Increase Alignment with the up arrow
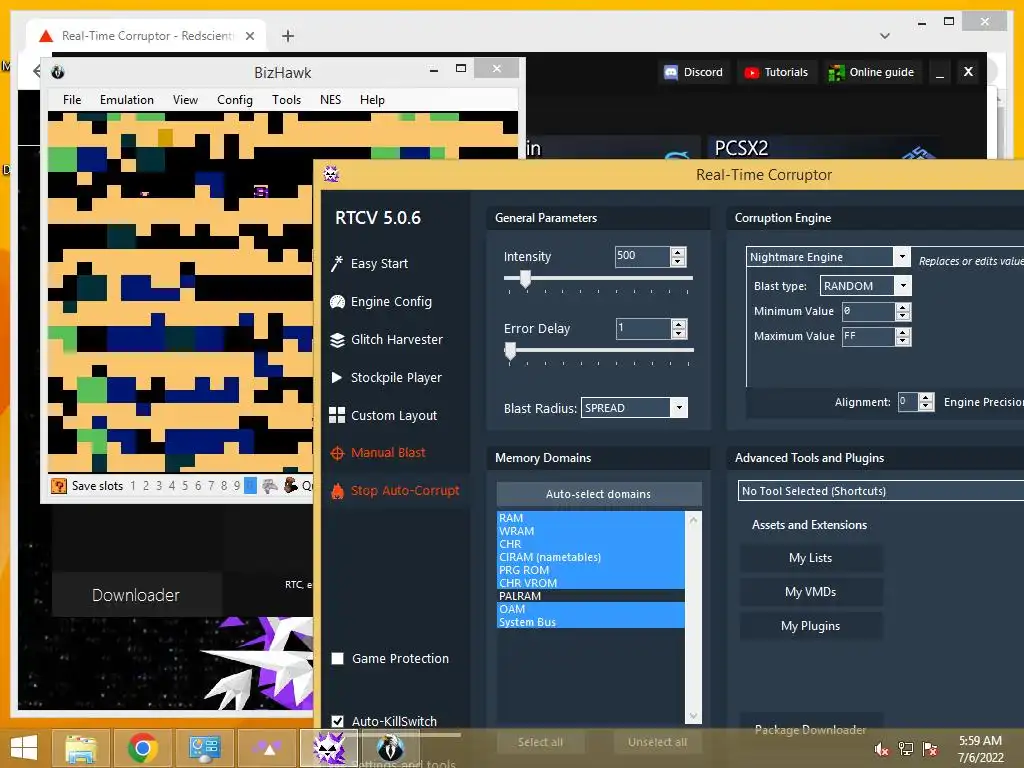This screenshot has height=768, width=1024. pos(925,398)
